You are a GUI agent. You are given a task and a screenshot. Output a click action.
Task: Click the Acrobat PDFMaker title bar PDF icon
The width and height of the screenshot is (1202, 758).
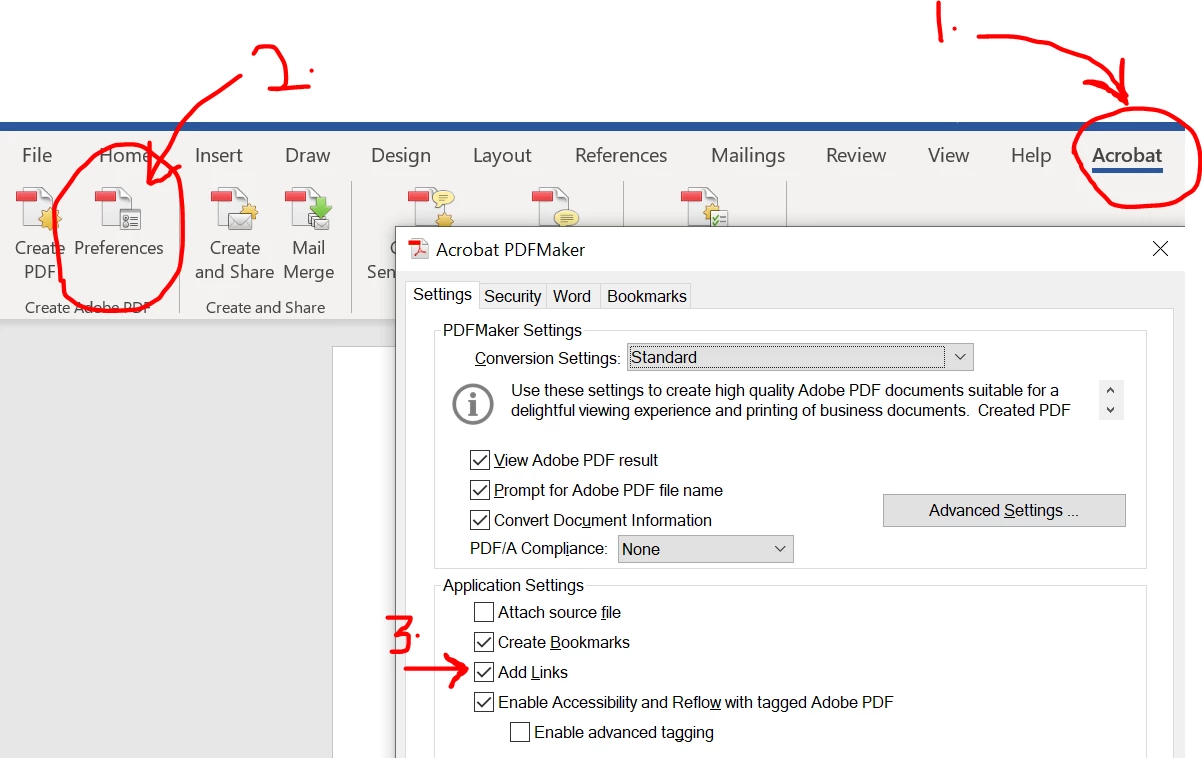point(418,249)
